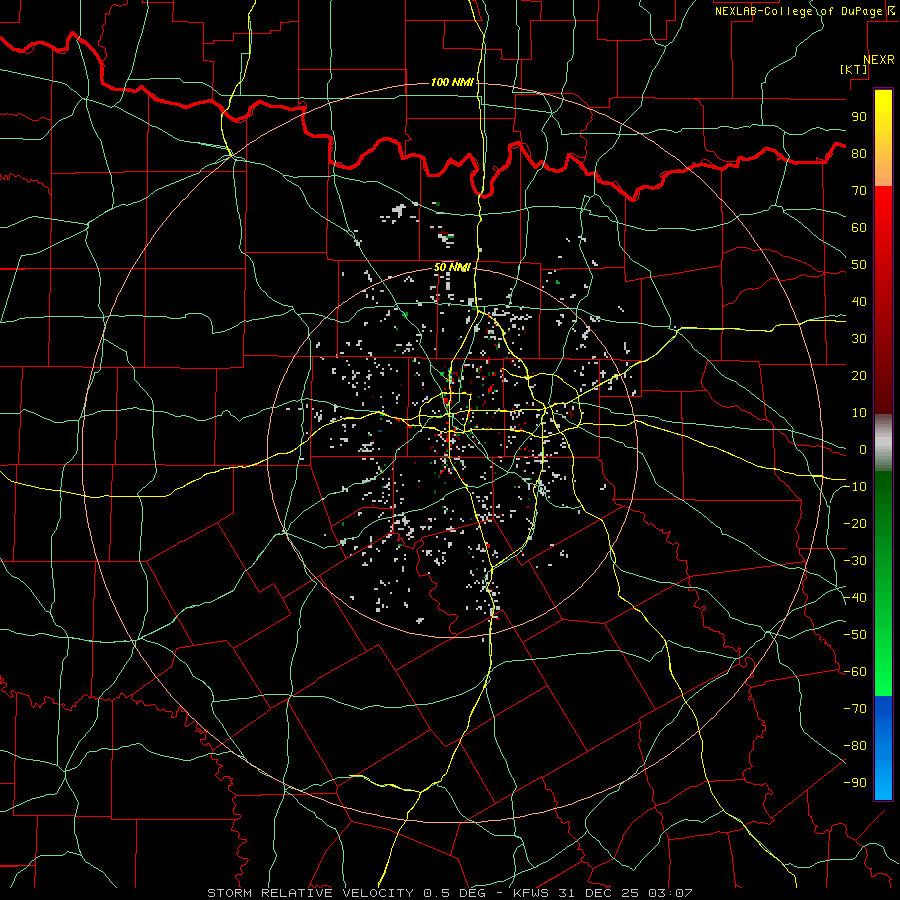Click the 100 NMI range ring label

452,82
